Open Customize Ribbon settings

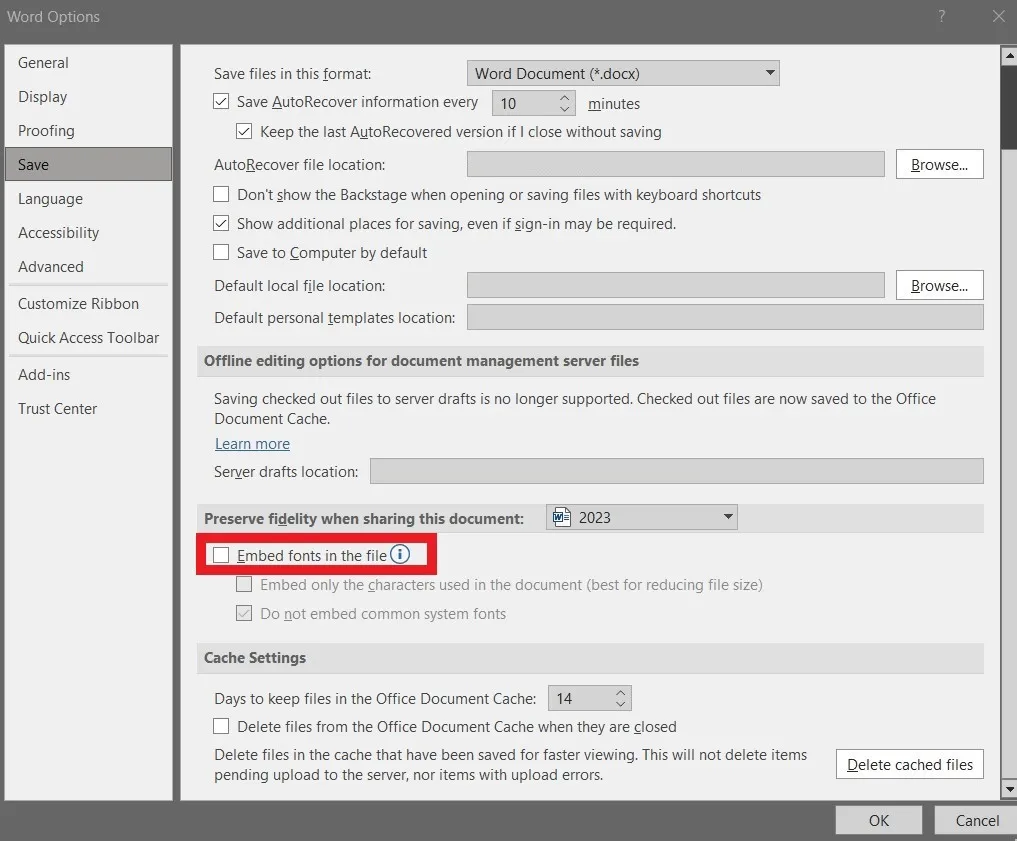(x=88, y=303)
